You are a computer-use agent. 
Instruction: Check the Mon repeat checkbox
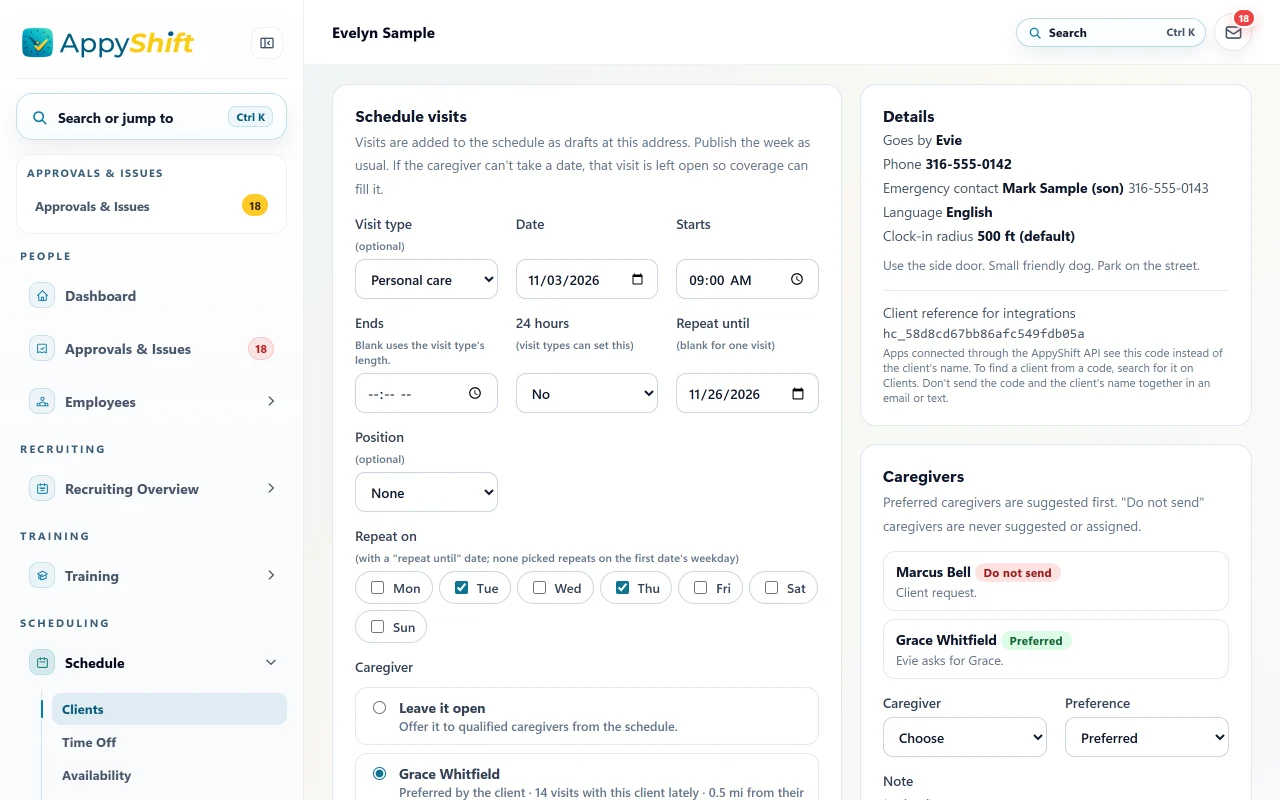(x=377, y=588)
